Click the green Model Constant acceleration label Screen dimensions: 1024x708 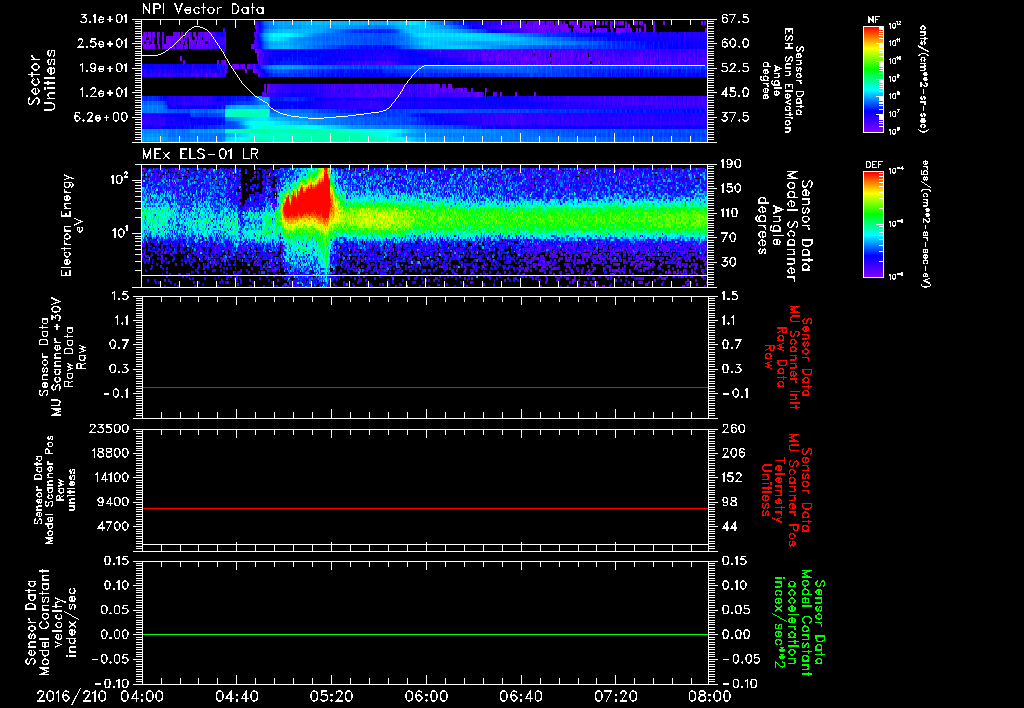pos(798,624)
